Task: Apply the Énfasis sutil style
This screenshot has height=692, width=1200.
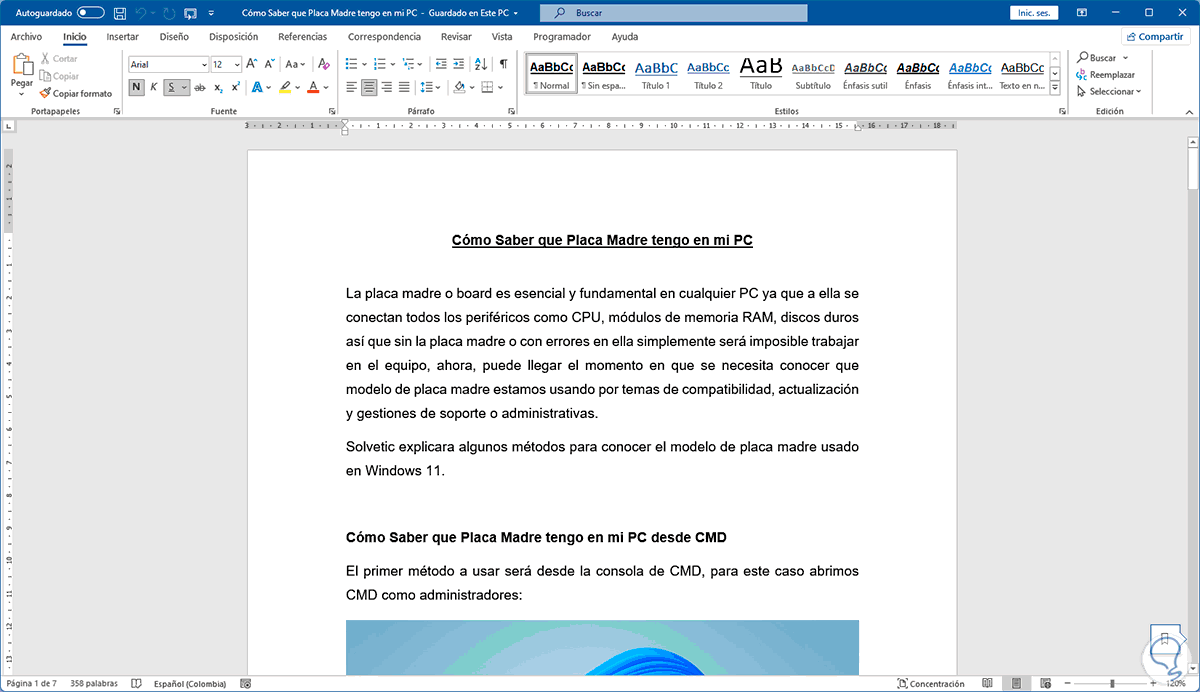Action: coord(865,74)
